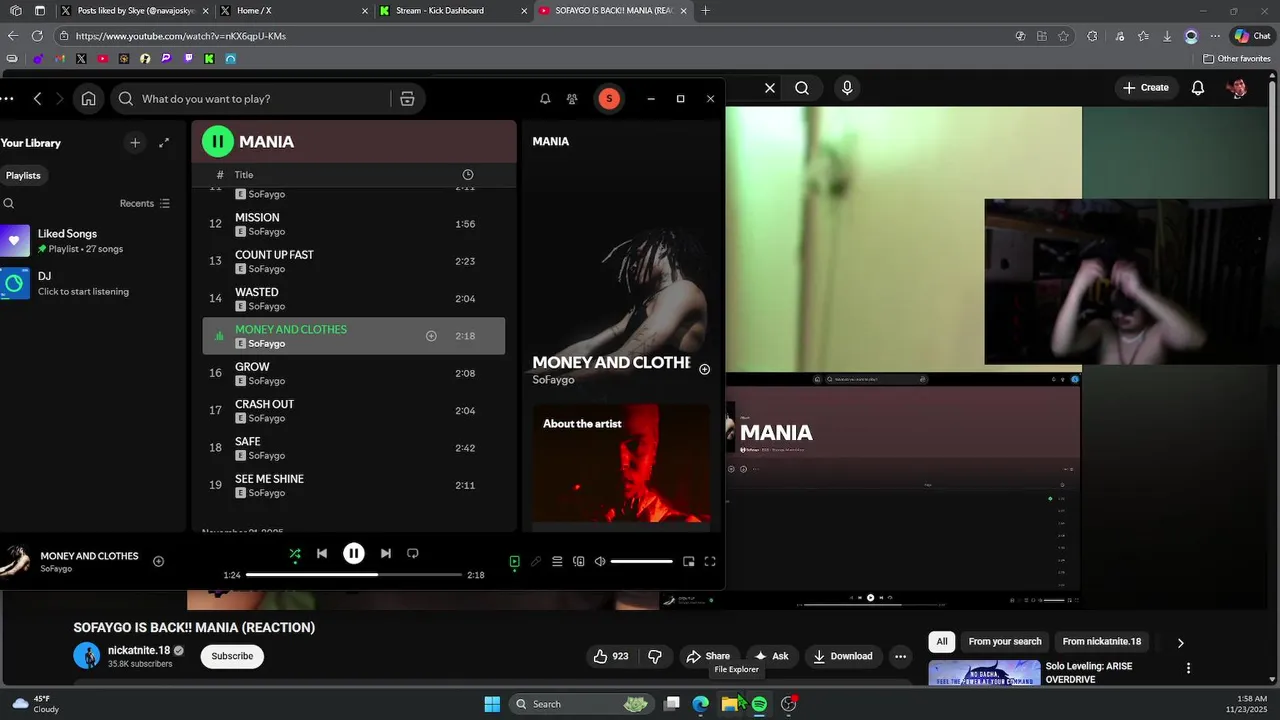
Task: Enter Spotify full screen
Action: (710, 562)
